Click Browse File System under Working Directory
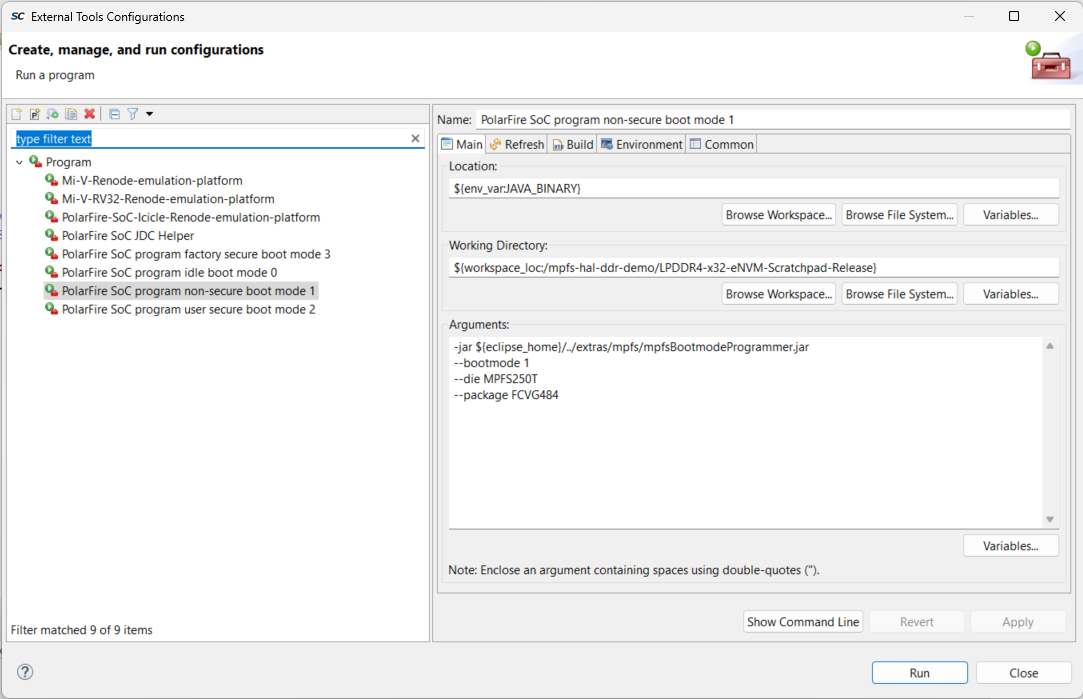This screenshot has width=1083, height=699. pyautogui.click(x=899, y=294)
